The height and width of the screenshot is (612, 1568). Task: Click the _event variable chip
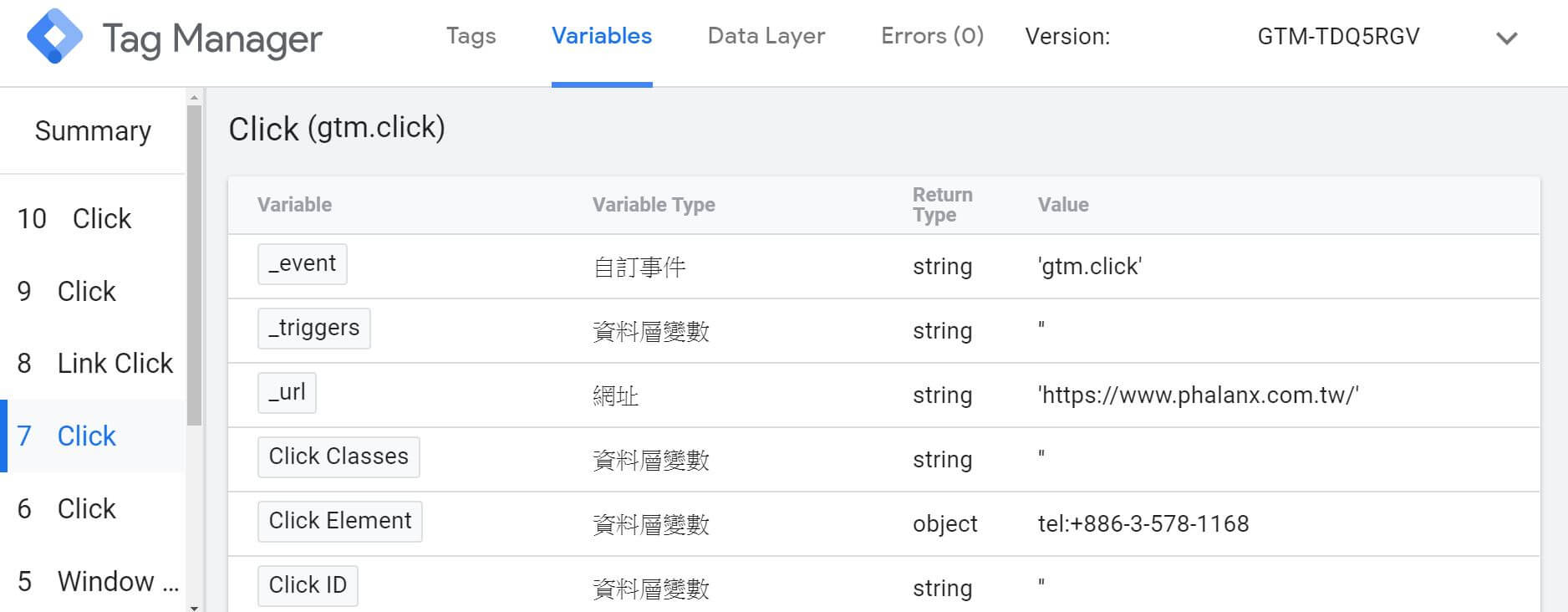302,264
